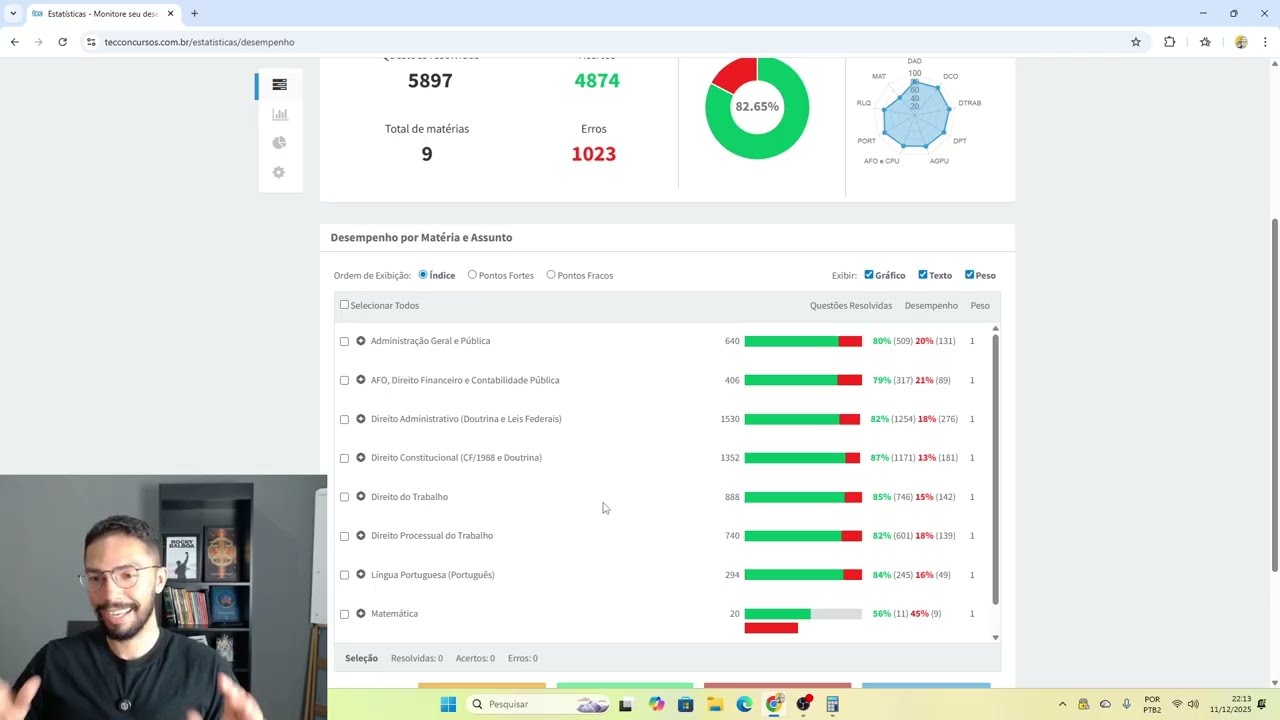Click the microphone tray icon
This screenshot has height=720, width=1280.
1127,704
